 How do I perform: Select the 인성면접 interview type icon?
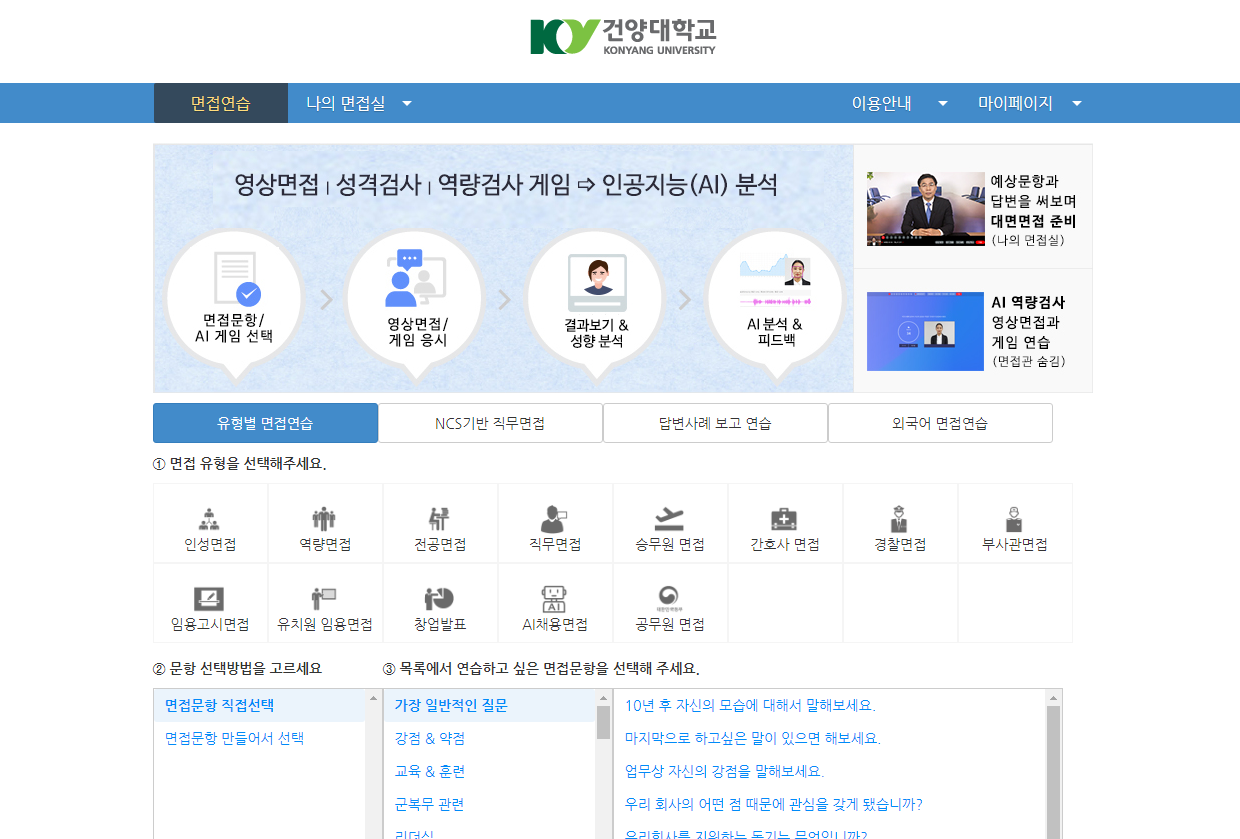(210, 522)
